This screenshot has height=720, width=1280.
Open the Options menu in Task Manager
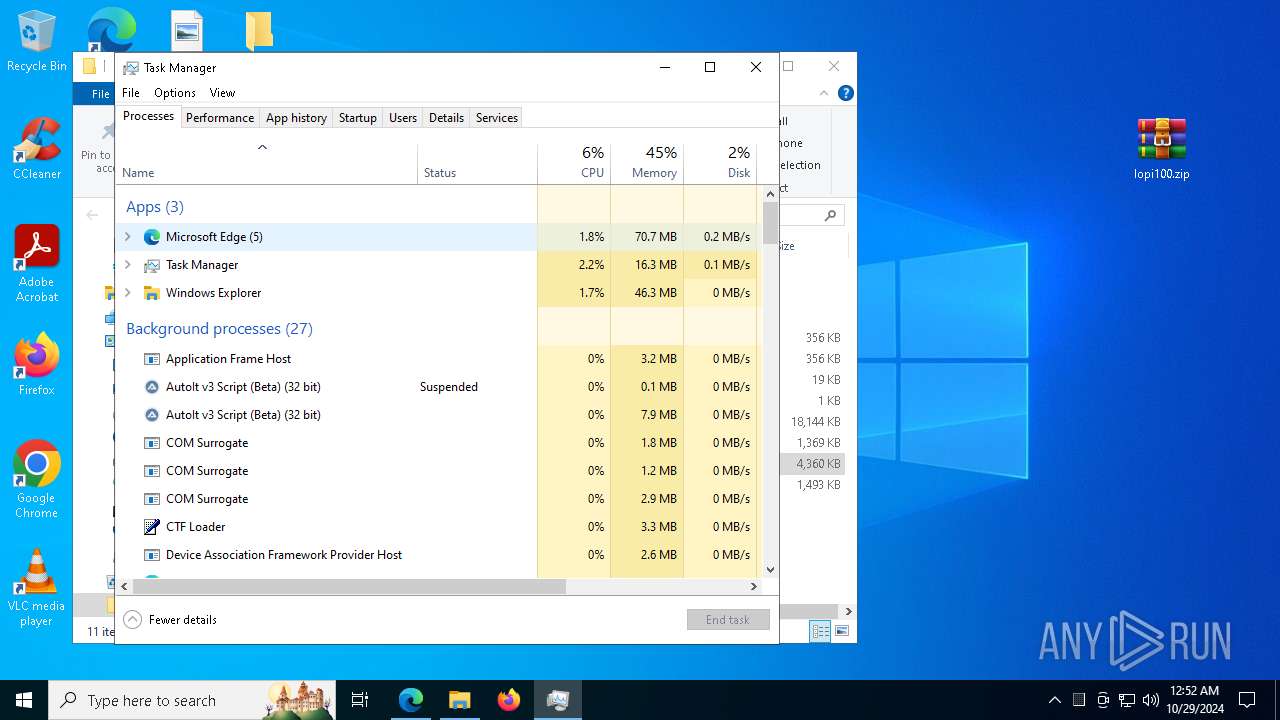point(175,93)
